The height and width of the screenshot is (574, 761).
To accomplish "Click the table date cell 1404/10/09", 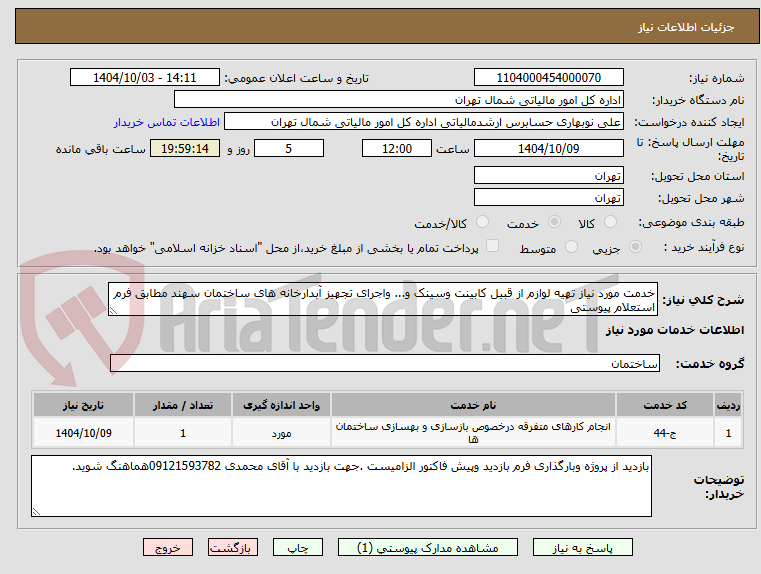I will [83, 433].
